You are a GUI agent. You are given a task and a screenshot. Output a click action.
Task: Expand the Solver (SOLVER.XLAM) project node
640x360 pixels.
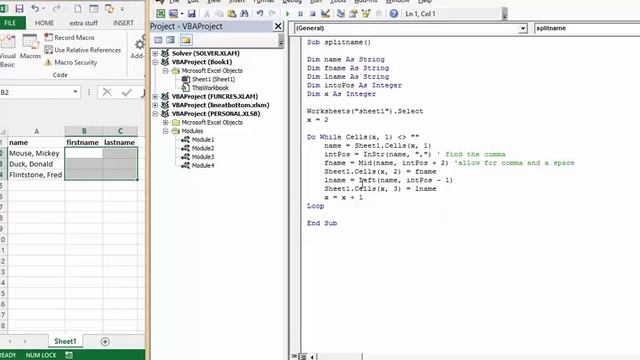coord(155,53)
